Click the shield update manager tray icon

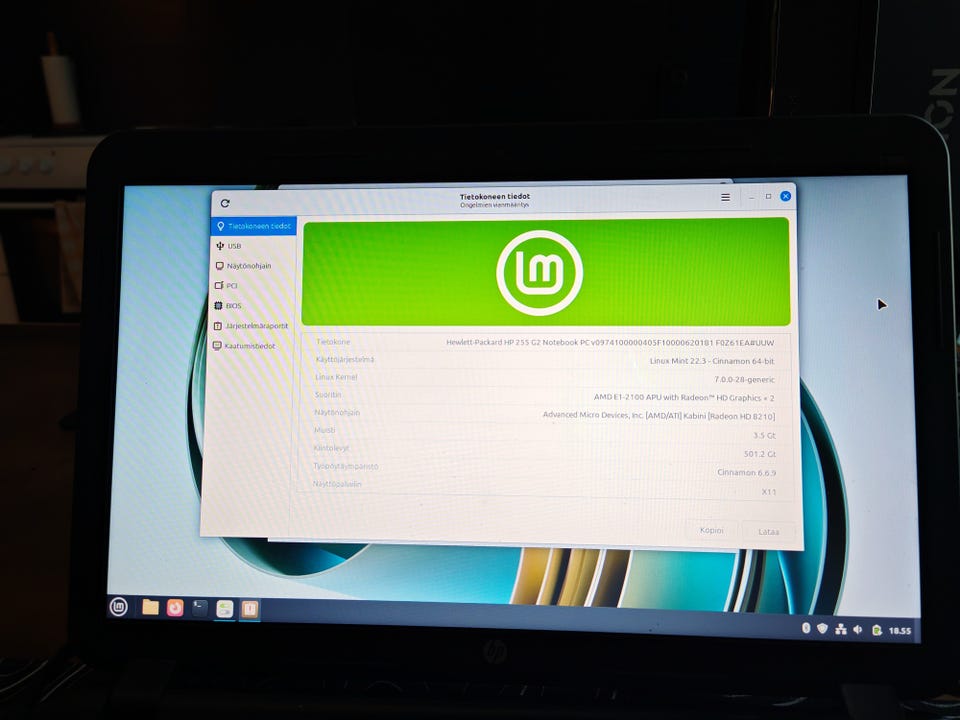coord(823,628)
